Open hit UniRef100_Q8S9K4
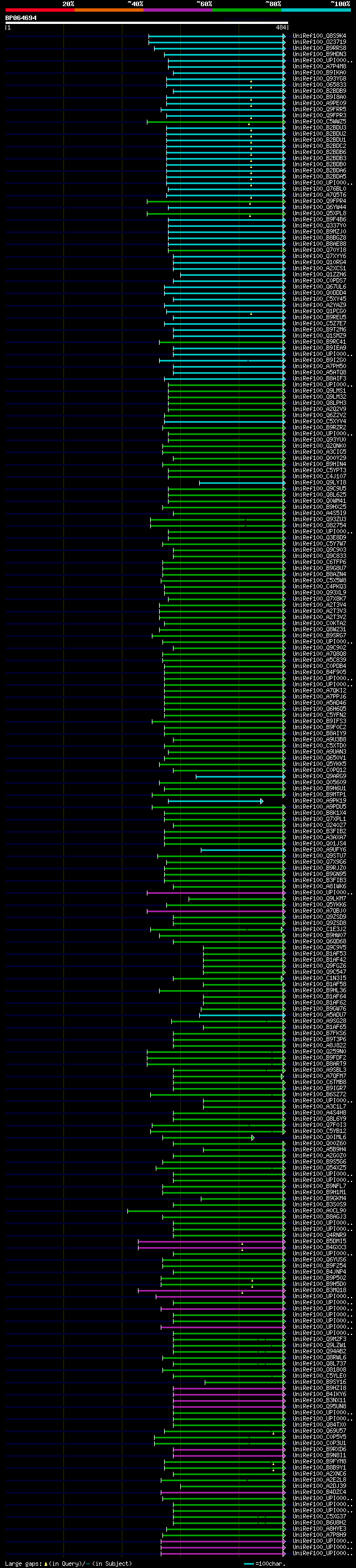 (x=319, y=36)
